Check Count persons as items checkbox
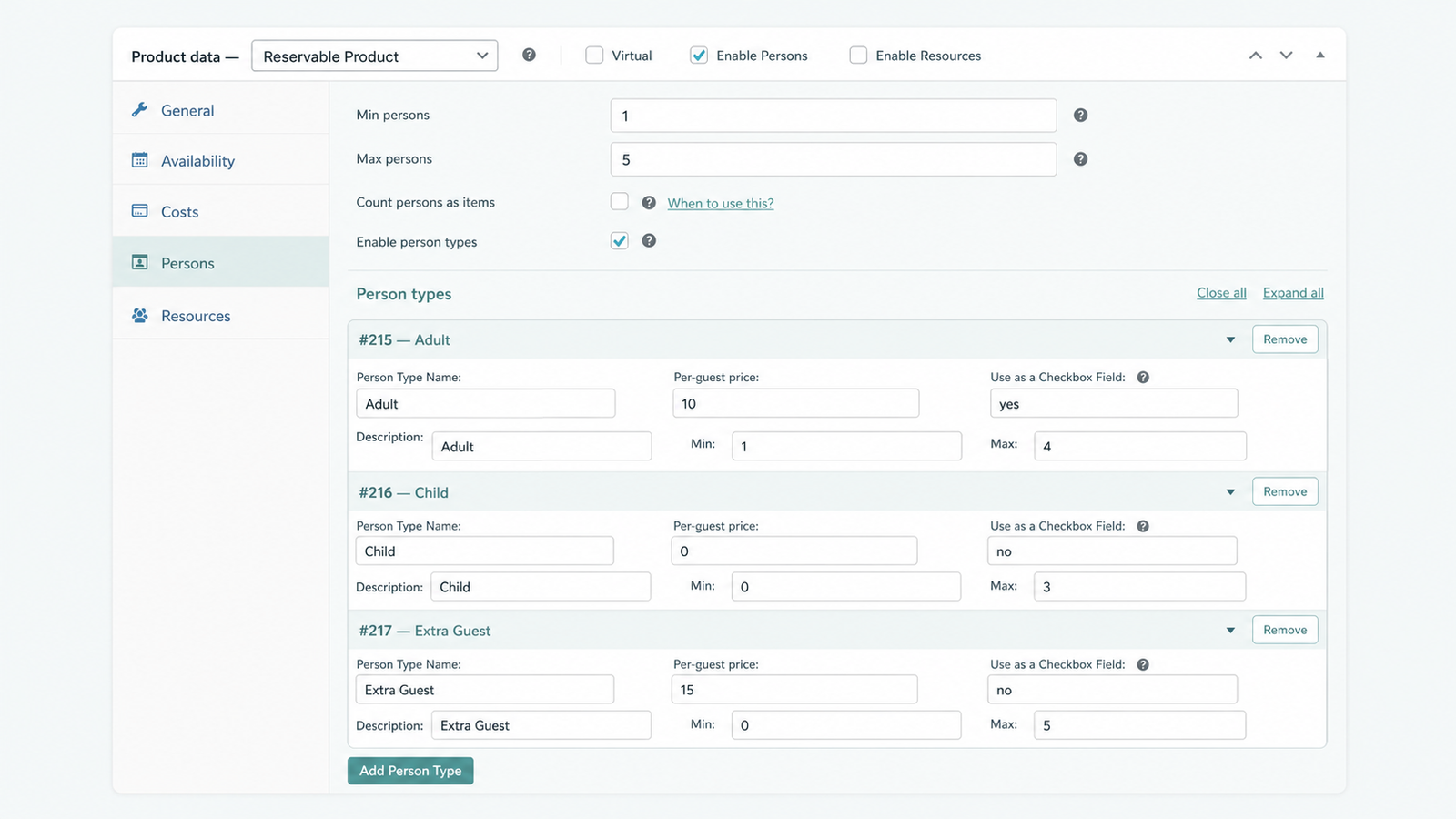1456x819 pixels. tap(620, 202)
